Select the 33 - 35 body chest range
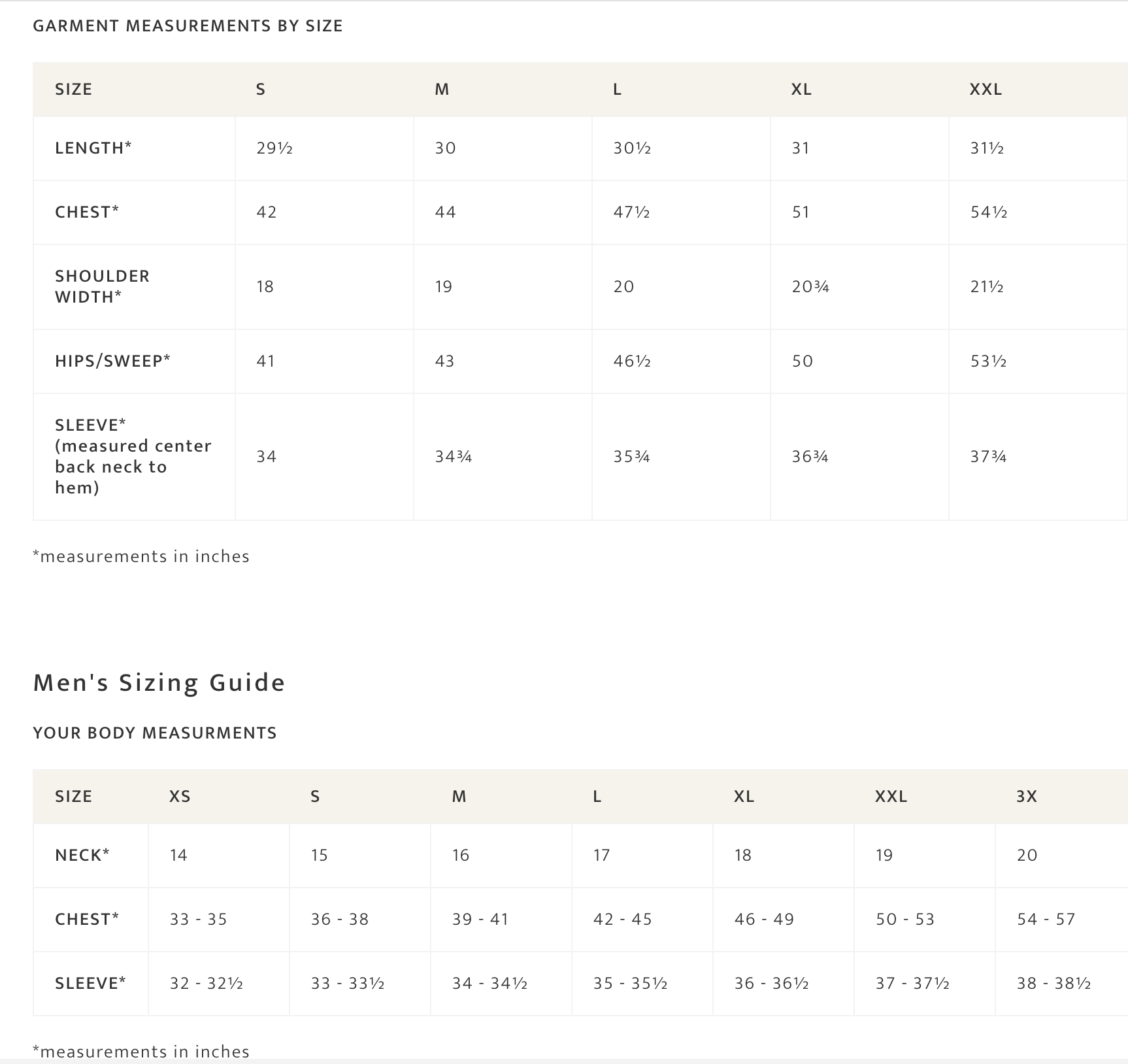The width and height of the screenshot is (1128, 1064). tap(199, 919)
